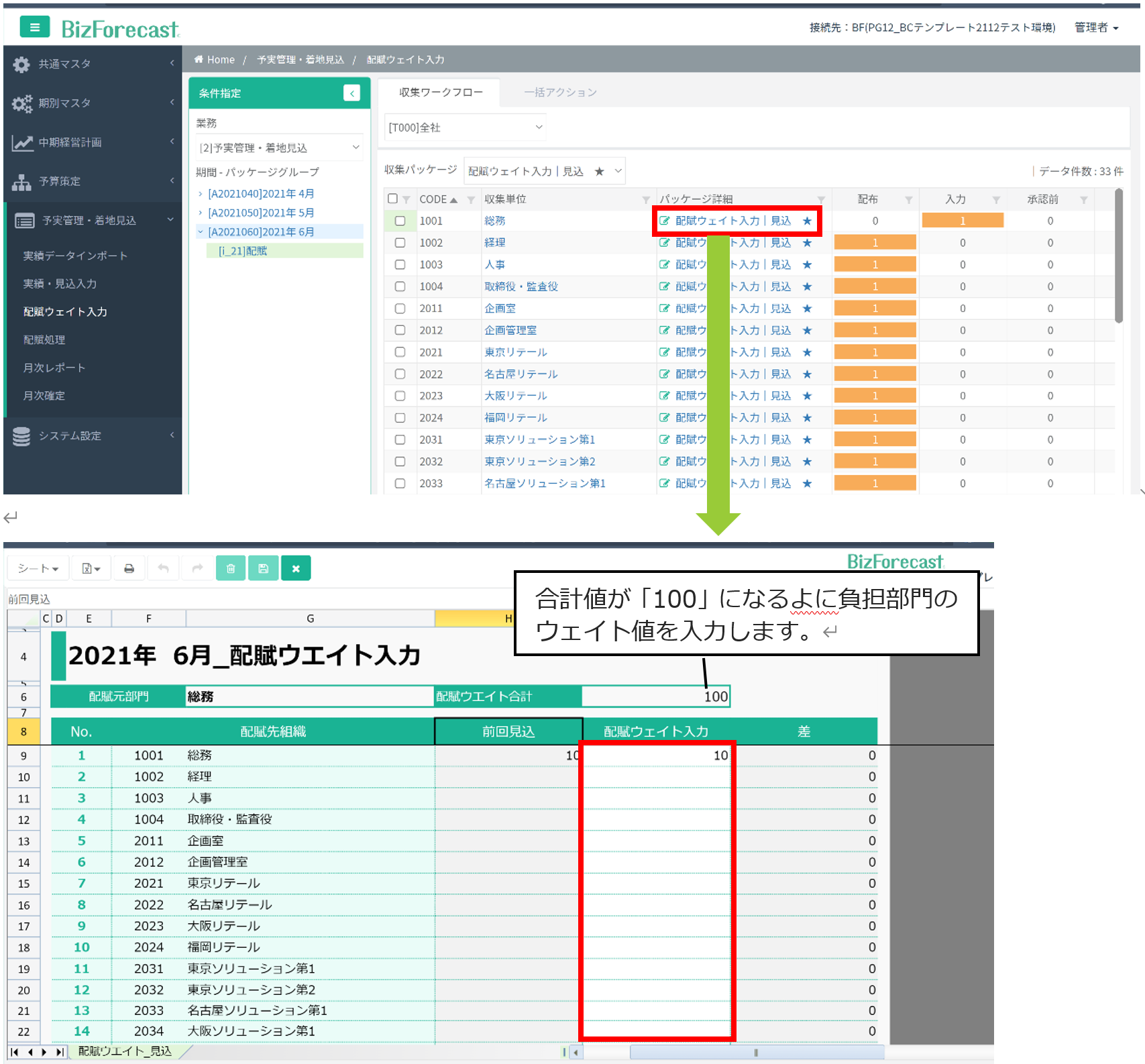Open the 業務 dropdown showing 予実管理・着地見込
Image resolution: width=1145 pixels, height=1064 pixels.
click(279, 148)
